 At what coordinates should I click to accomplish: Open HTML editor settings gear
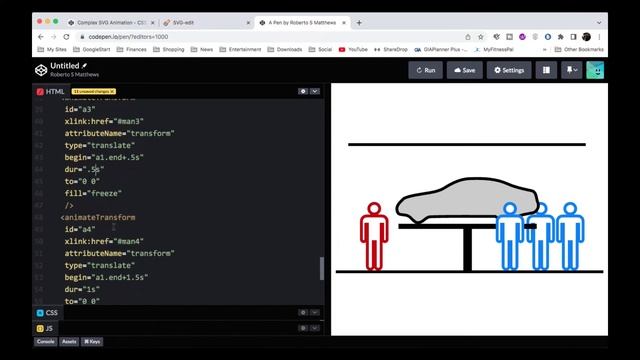303,91
